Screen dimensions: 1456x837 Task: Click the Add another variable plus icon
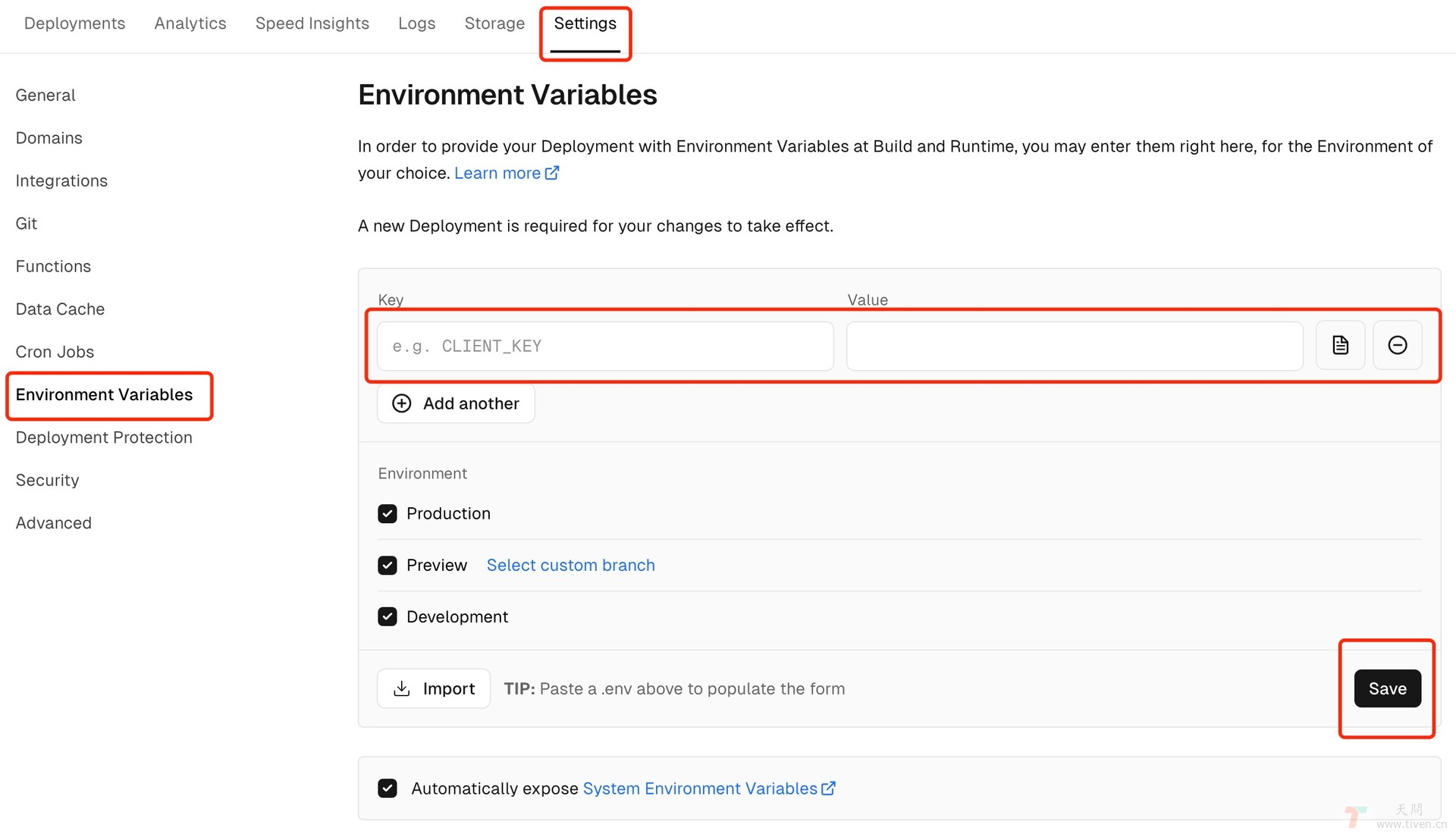tap(400, 403)
